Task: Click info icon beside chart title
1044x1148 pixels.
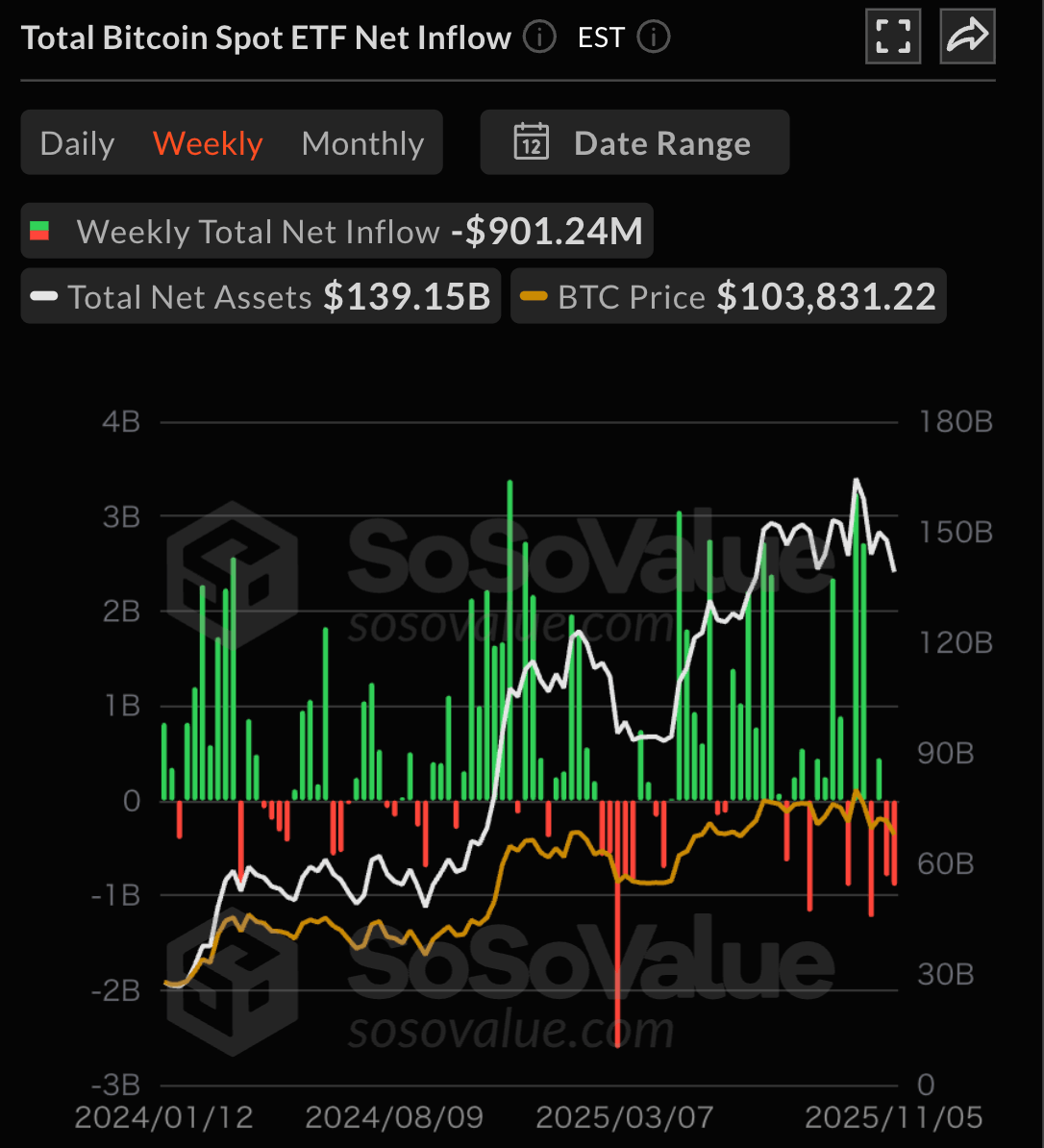Action: [539, 37]
